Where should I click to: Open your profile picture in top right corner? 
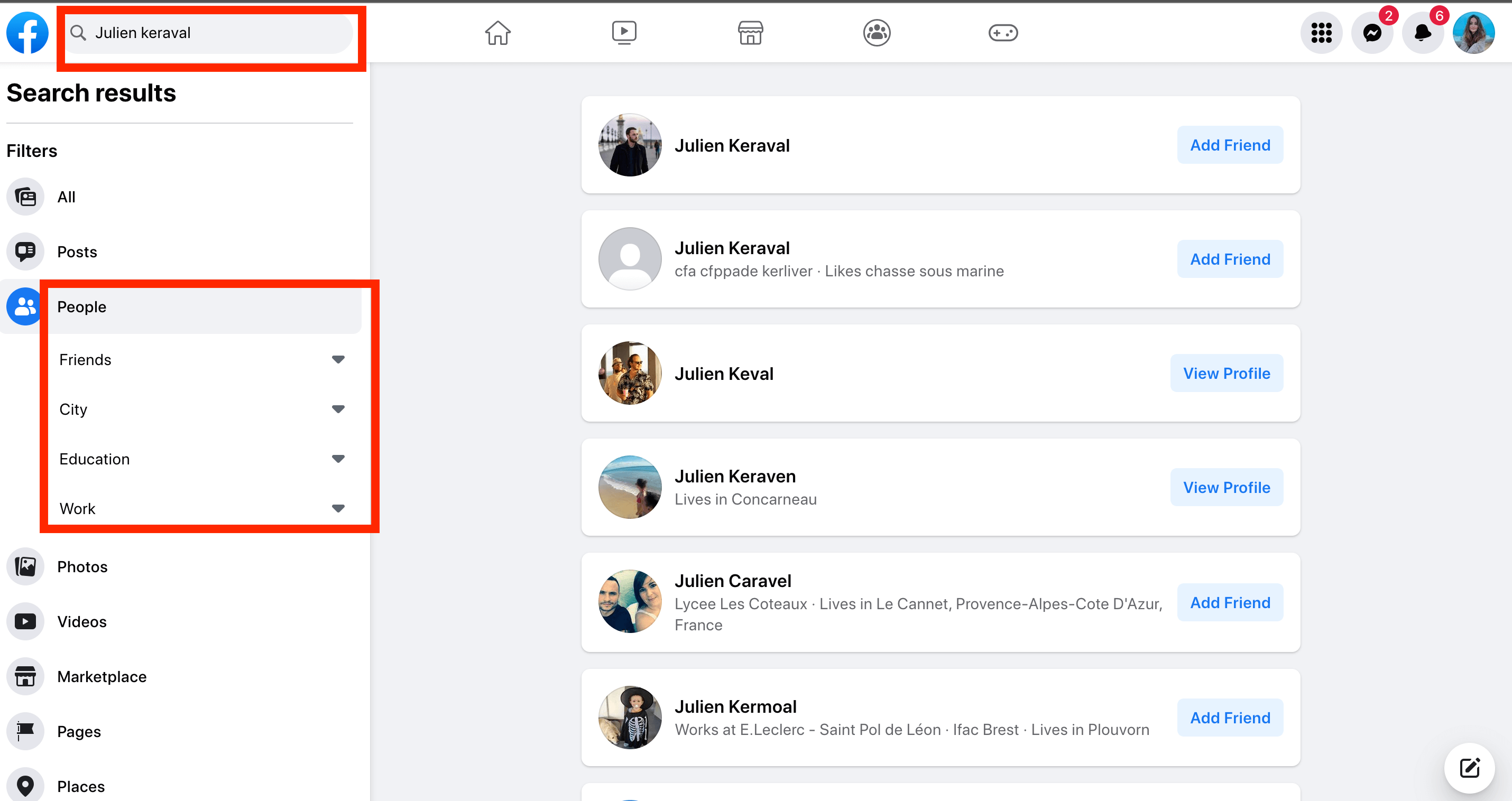[1474, 32]
